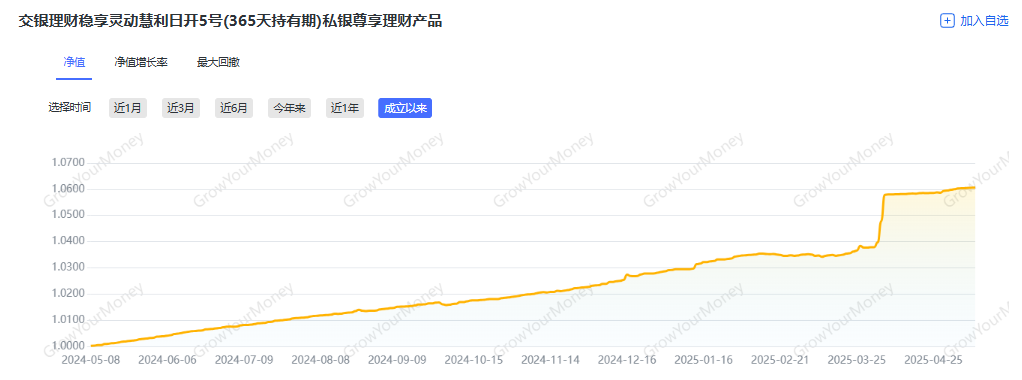1022x380 pixels.
Task: Select 近6月 time range button
Action: point(234,108)
